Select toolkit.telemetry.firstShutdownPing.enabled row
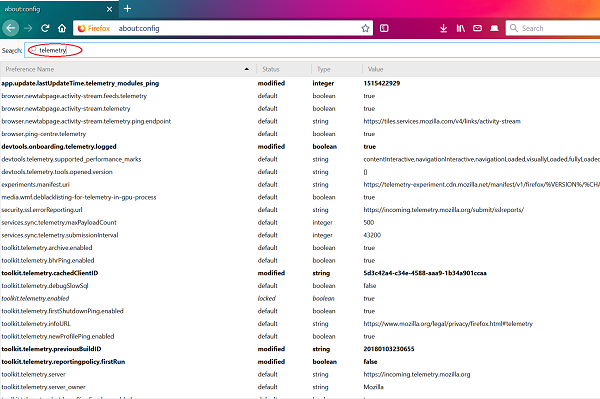The image size is (600, 399). [300, 311]
